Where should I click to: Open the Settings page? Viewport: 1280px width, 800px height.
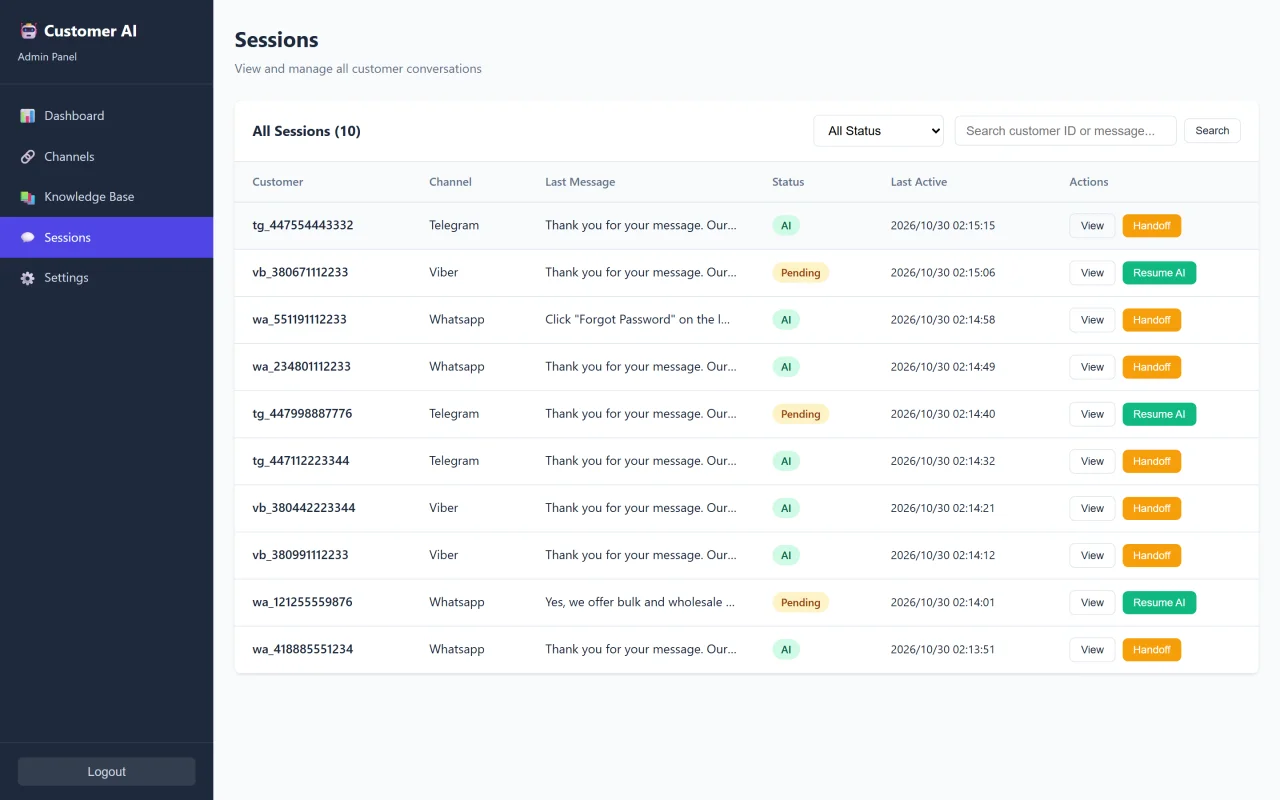106,278
